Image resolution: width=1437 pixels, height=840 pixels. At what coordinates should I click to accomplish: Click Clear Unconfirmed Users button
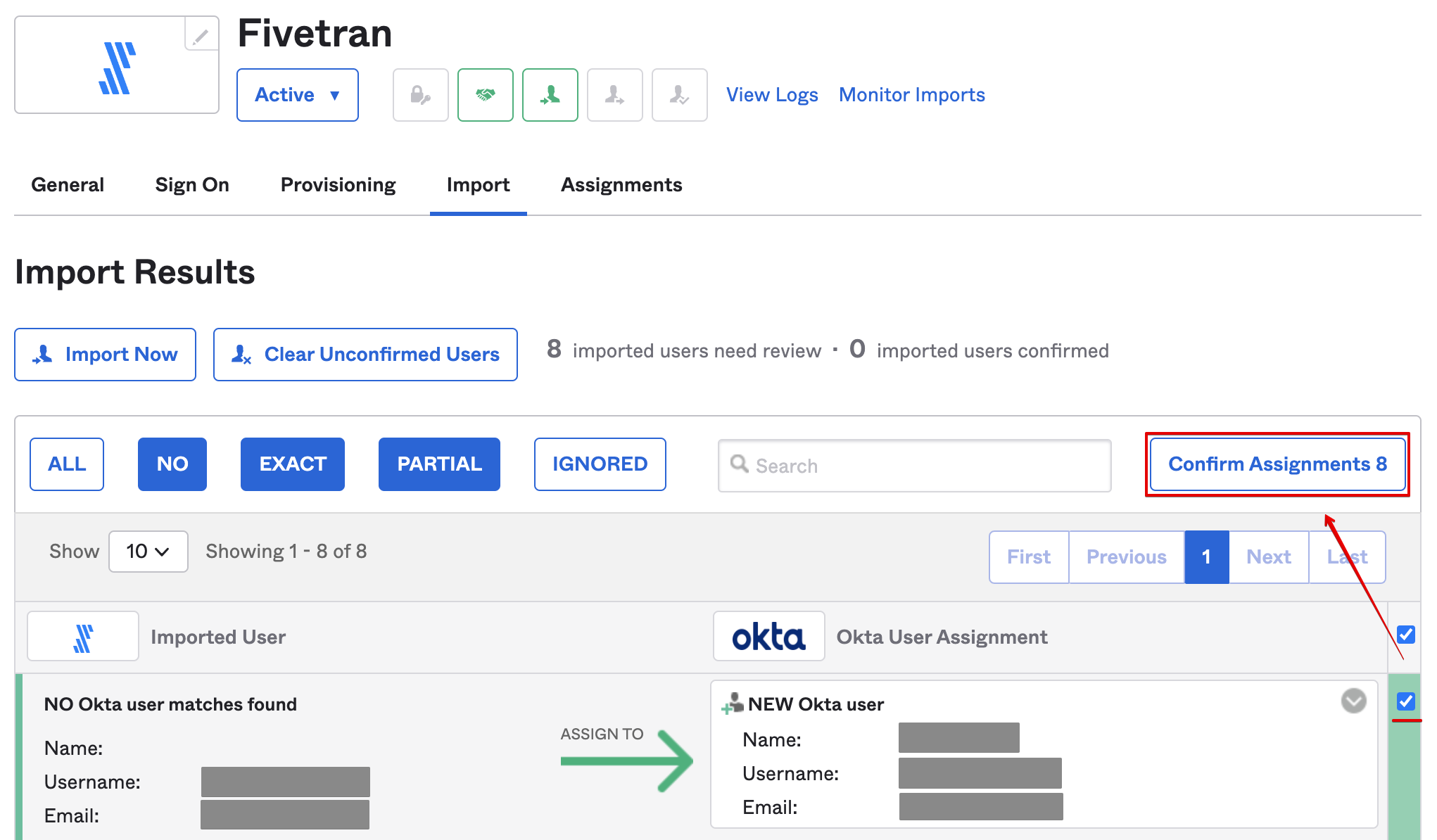coord(366,355)
